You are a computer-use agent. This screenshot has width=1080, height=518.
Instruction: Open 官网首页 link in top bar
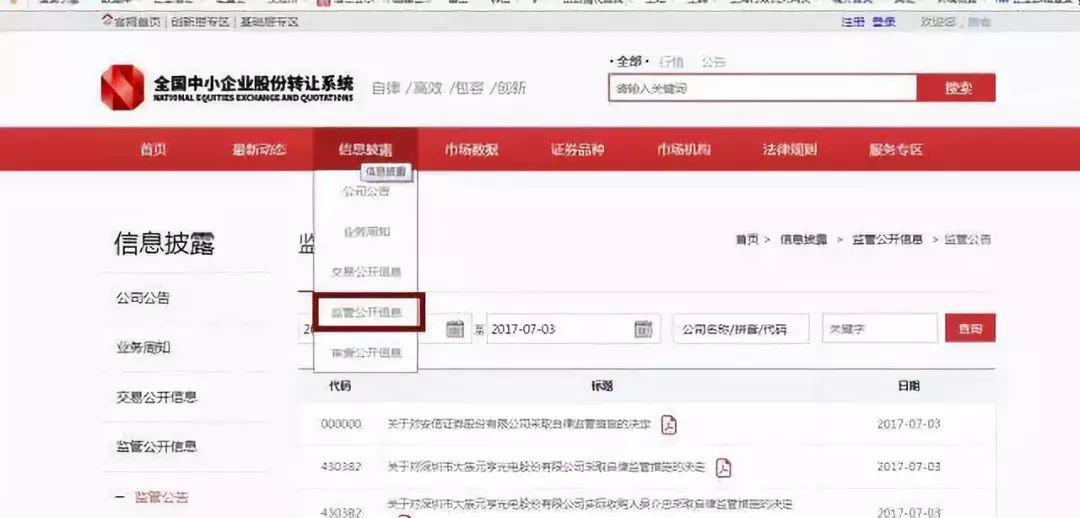click(138, 22)
